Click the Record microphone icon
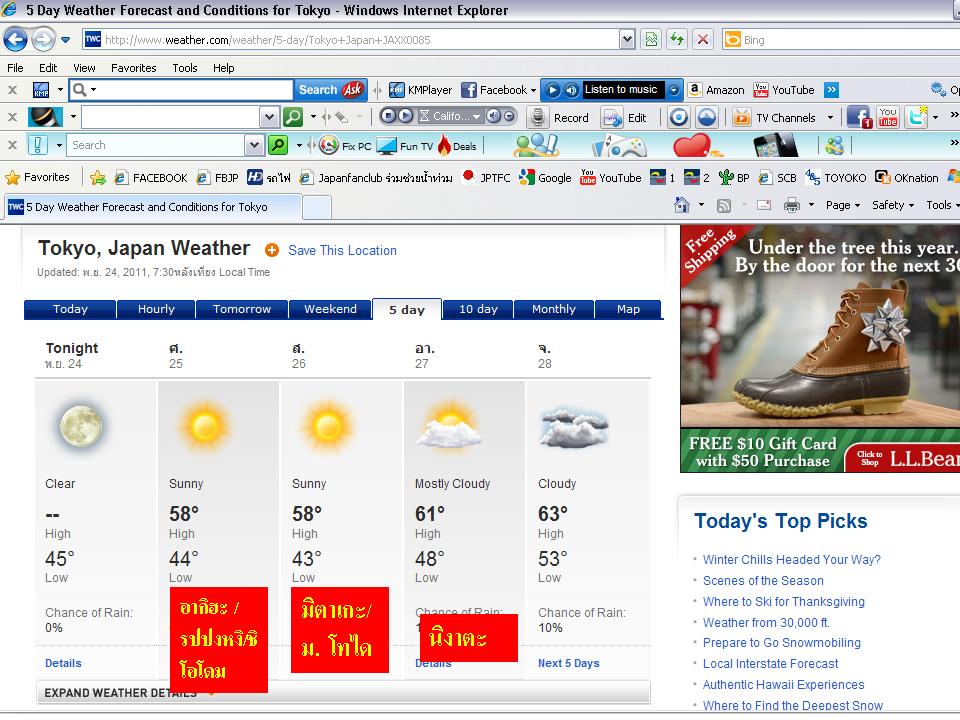This screenshot has height=720, width=960. pyautogui.click(x=538, y=117)
